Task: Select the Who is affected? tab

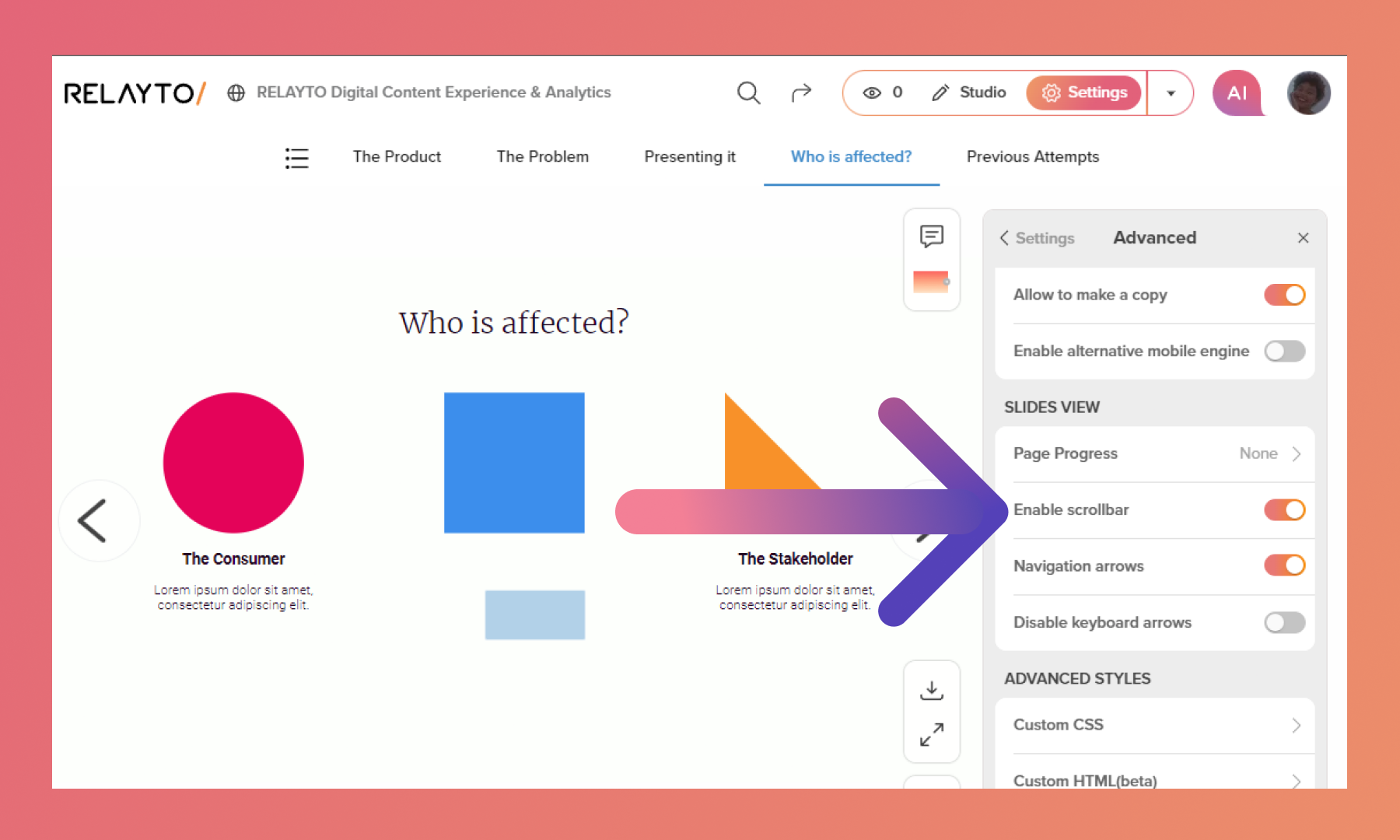Action: point(851,156)
